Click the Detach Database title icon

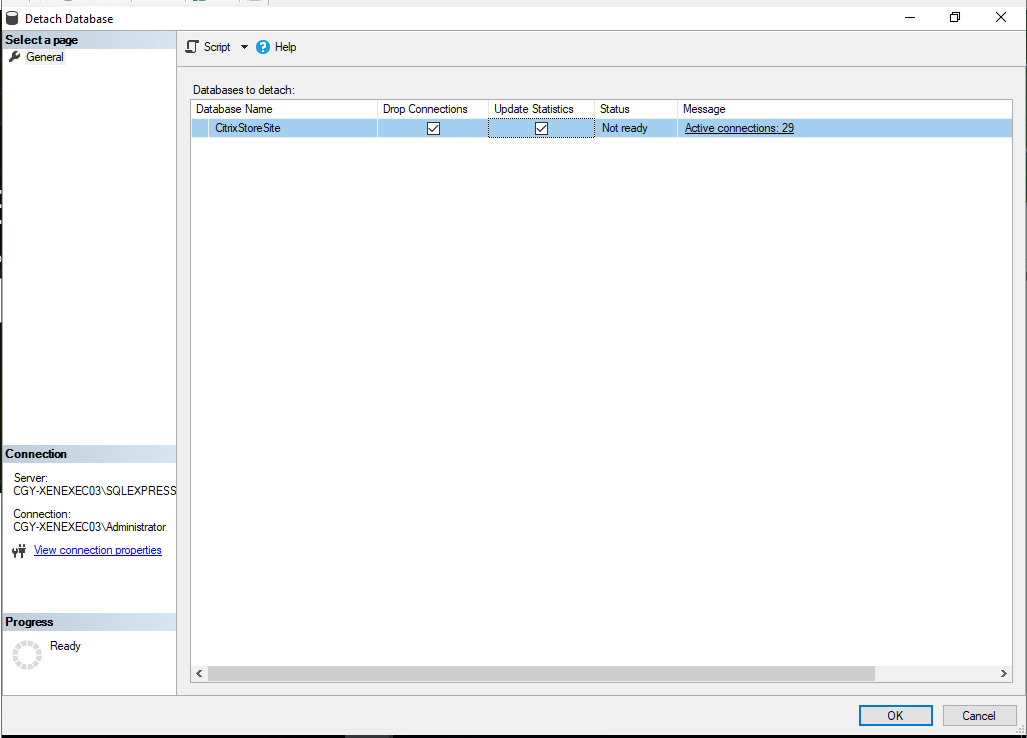click(x=12, y=18)
